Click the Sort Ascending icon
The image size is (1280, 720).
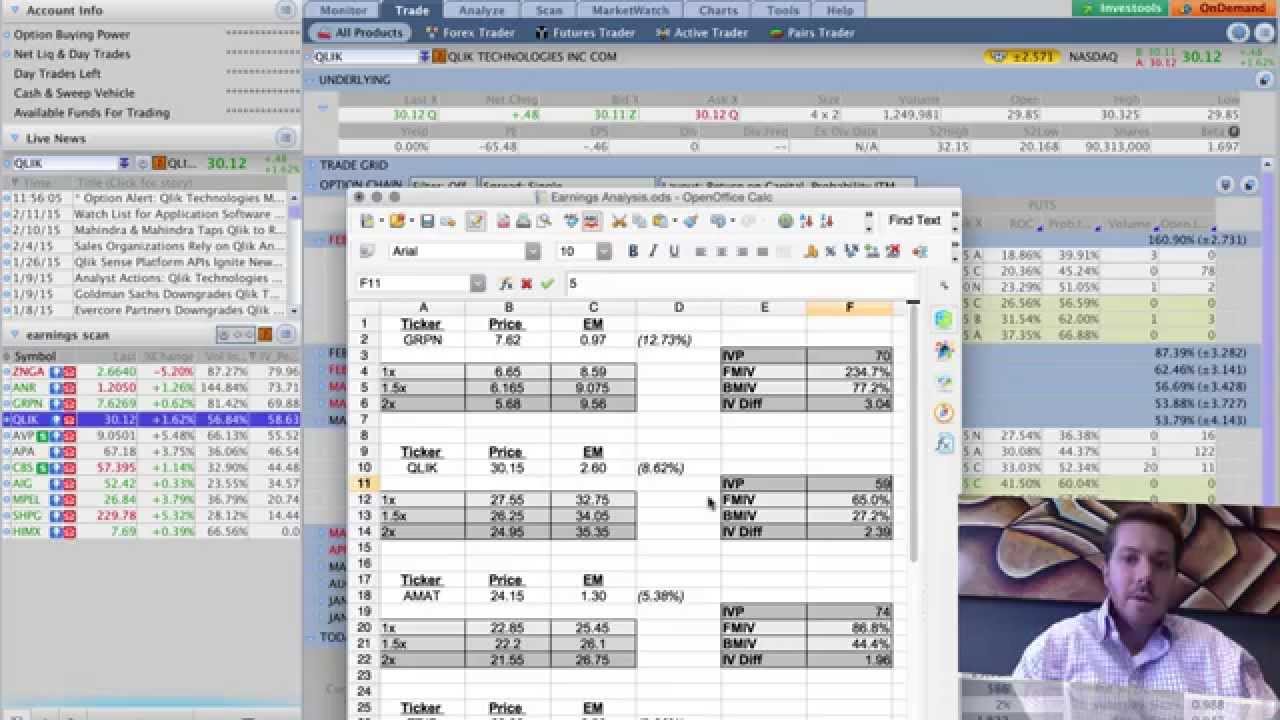pos(807,221)
